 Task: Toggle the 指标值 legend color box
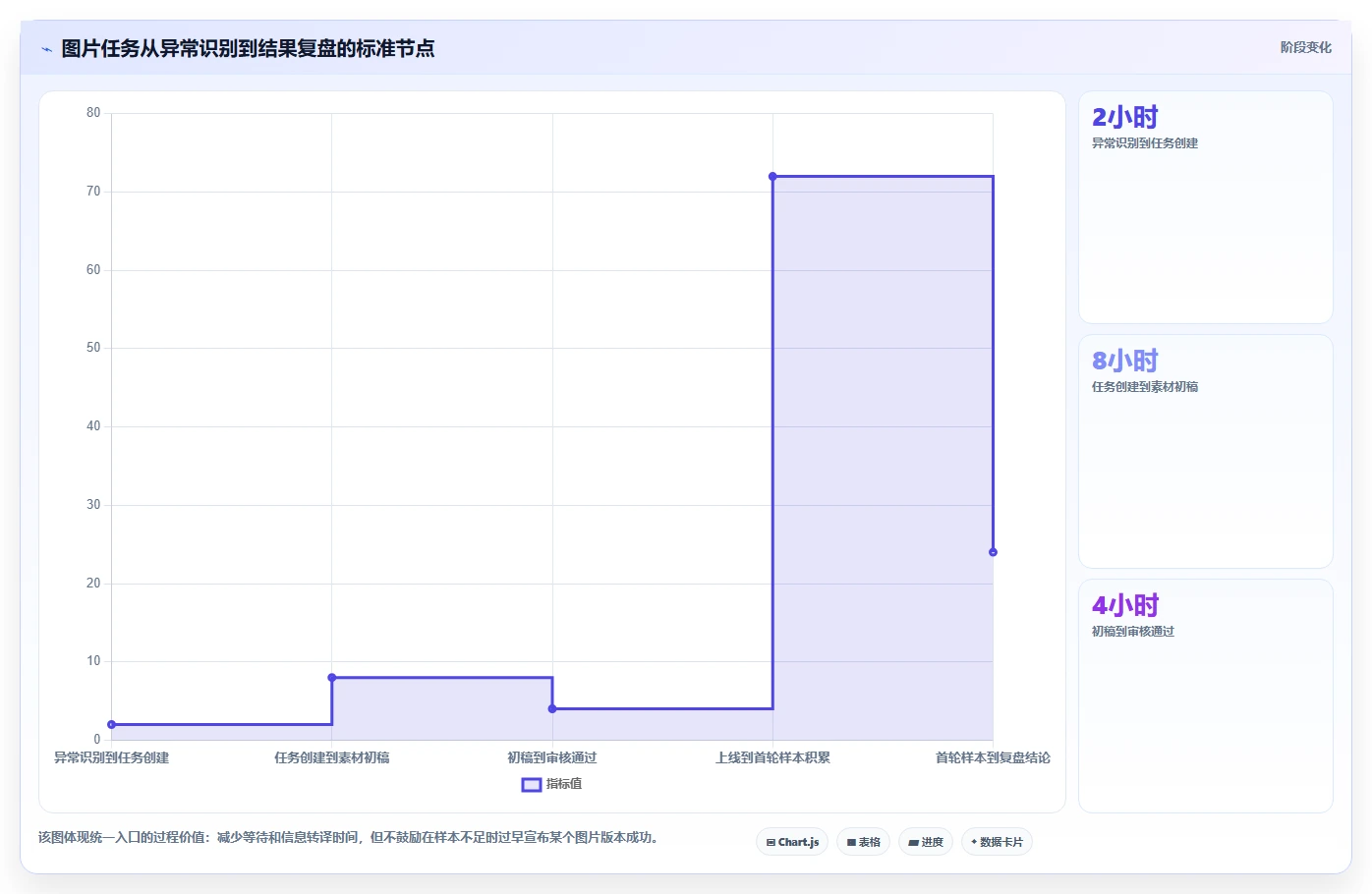click(532, 784)
